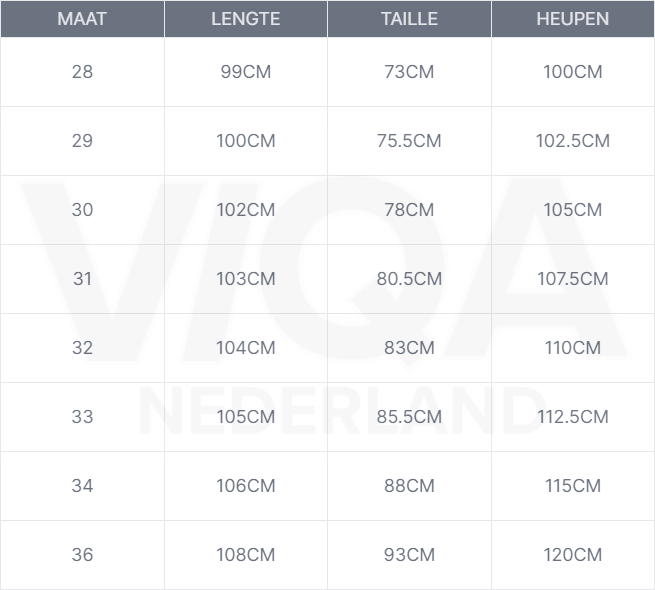Click the TAILLE column header
This screenshot has width=655, height=590.
(x=409, y=19)
